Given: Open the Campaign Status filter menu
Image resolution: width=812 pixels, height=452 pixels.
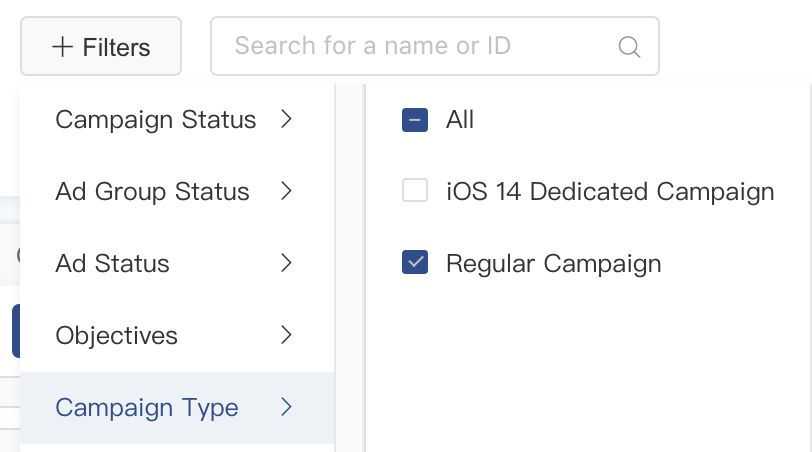Looking at the screenshot, I should [177, 120].
